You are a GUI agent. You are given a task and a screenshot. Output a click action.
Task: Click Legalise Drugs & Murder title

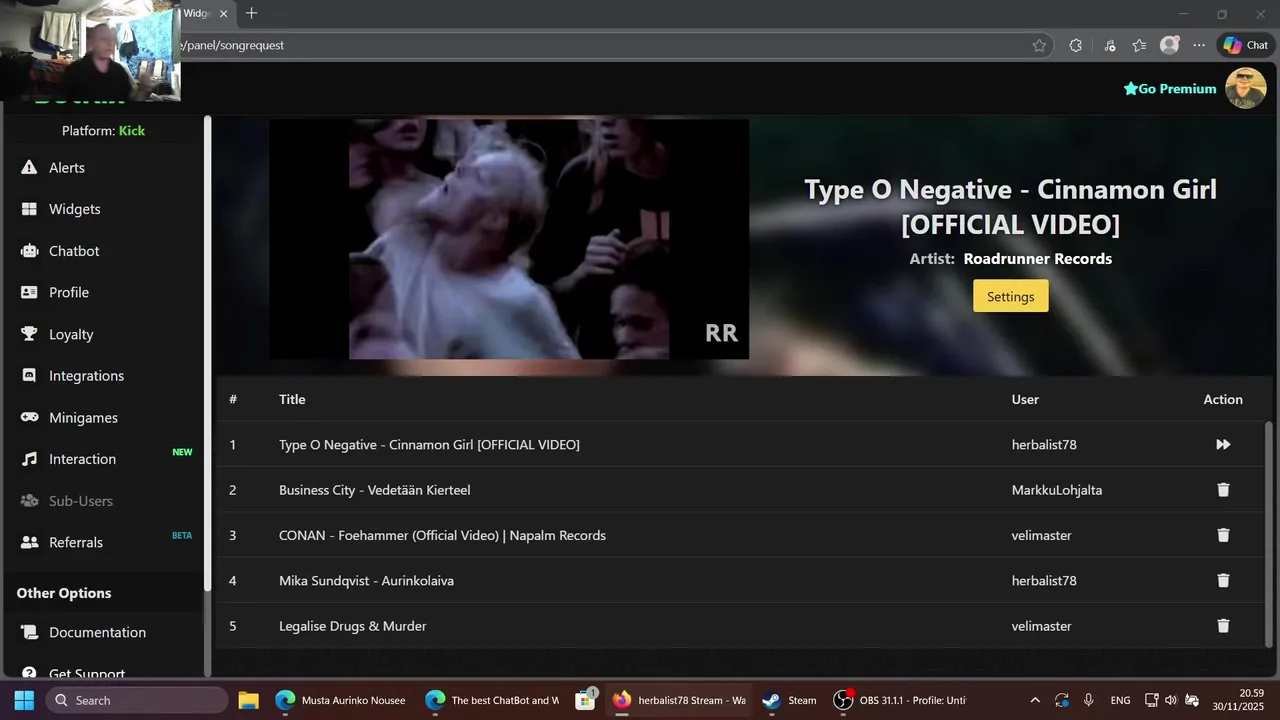352,626
